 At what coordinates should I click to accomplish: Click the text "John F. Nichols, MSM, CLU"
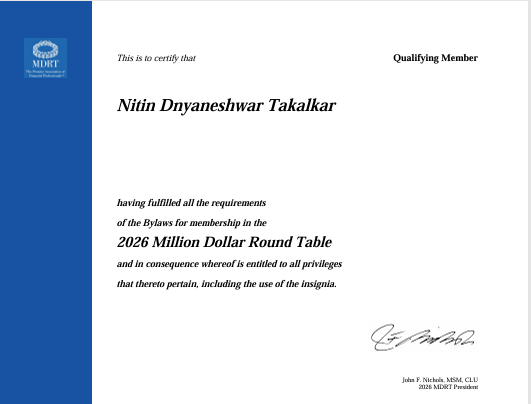[440, 380]
